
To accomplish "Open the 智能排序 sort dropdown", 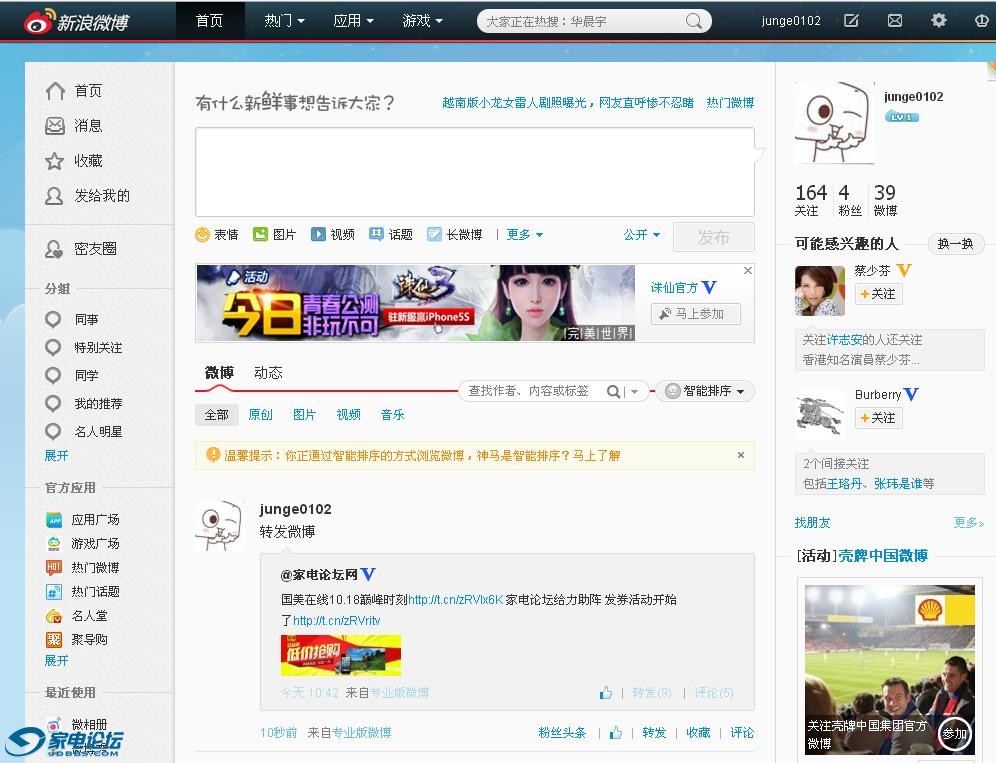I will 705,391.
